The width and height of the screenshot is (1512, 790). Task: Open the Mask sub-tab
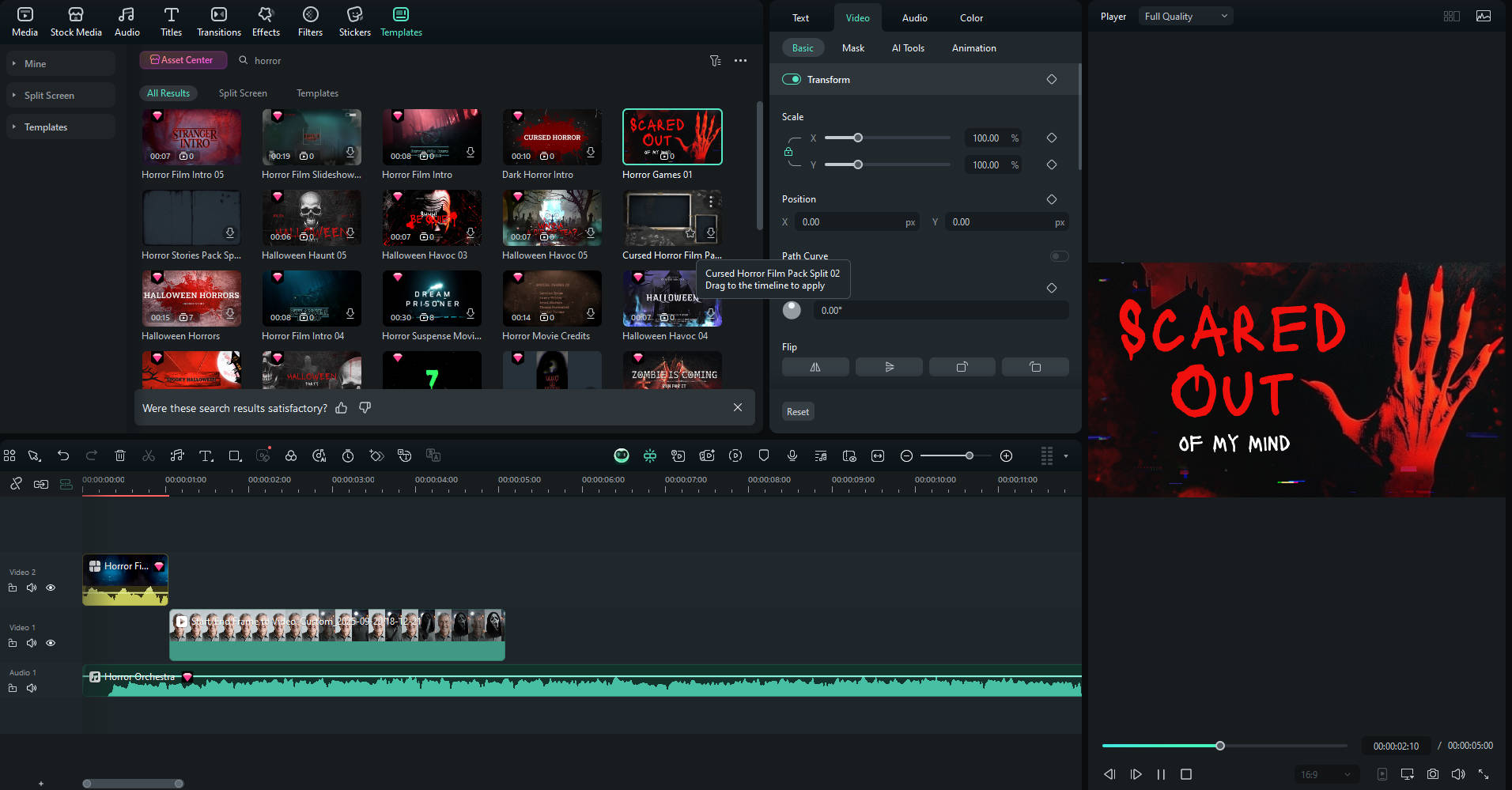click(x=853, y=47)
